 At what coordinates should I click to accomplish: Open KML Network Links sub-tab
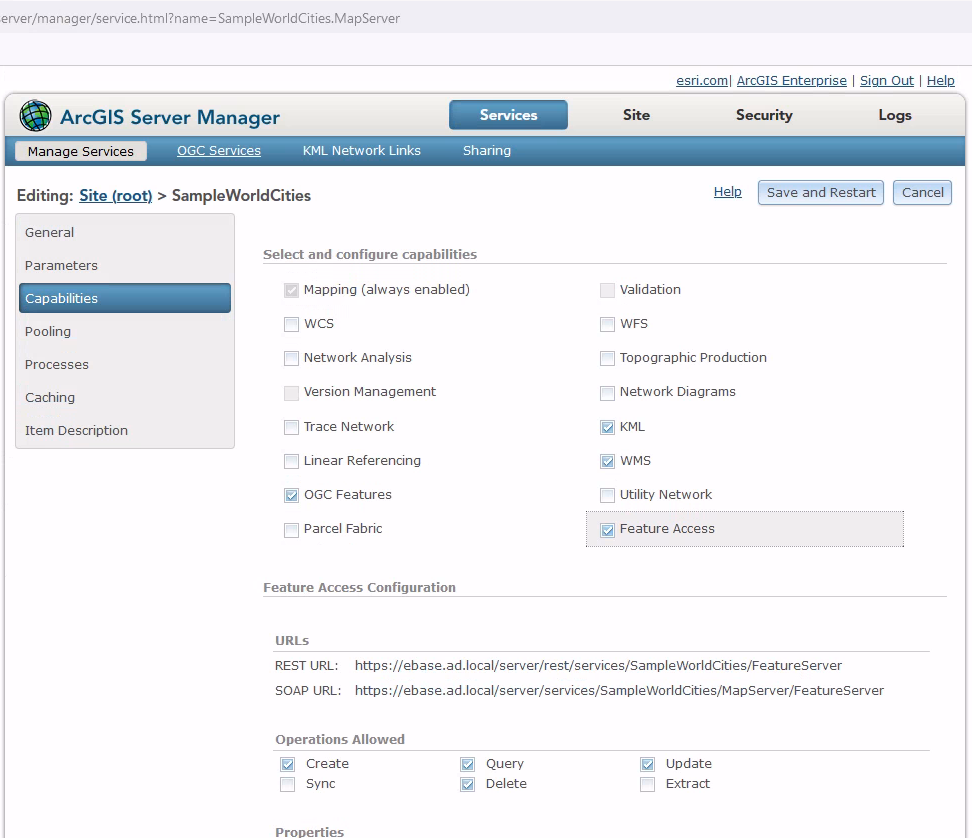pos(361,151)
